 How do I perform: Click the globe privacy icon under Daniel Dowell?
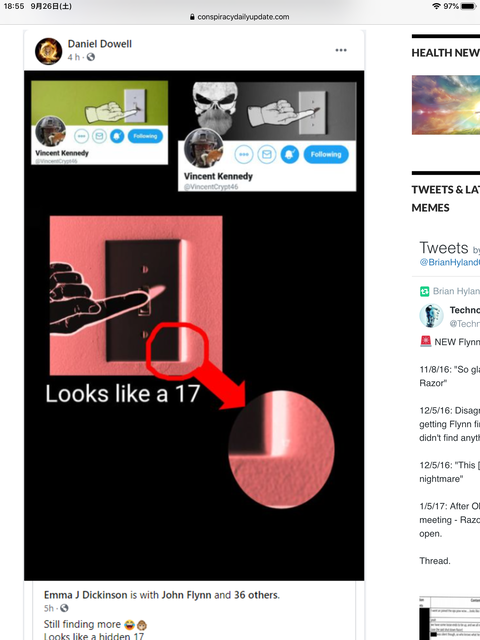click(91, 57)
